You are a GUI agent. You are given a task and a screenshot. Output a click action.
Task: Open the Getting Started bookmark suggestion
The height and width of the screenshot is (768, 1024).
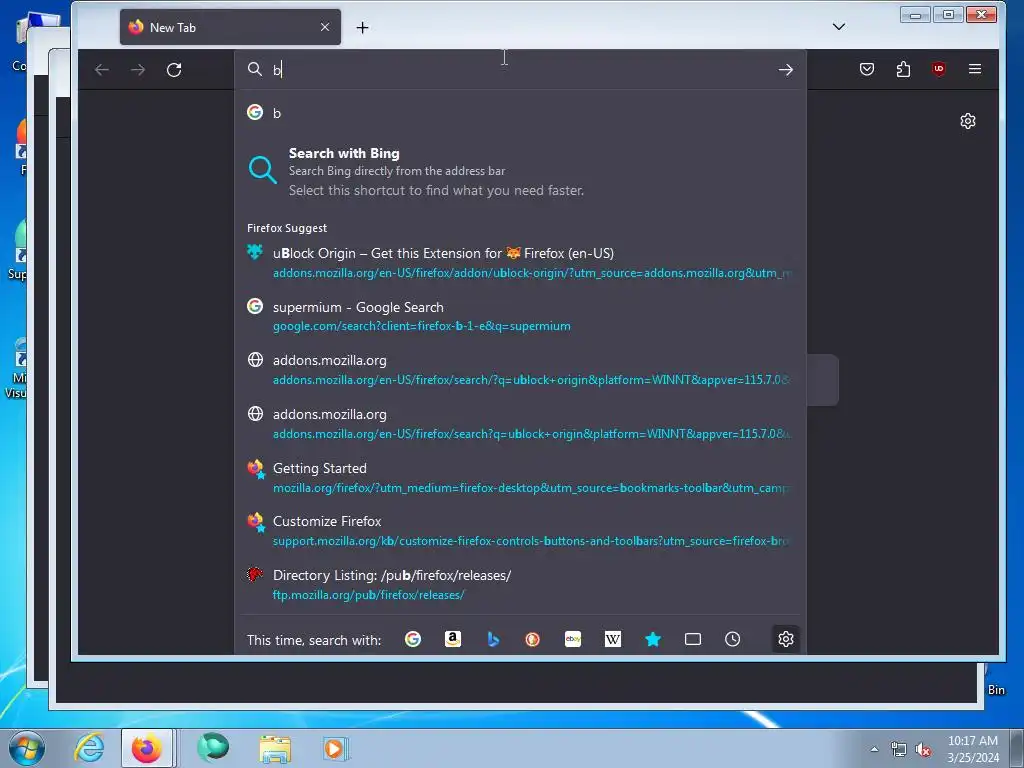click(x=520, y=477)
